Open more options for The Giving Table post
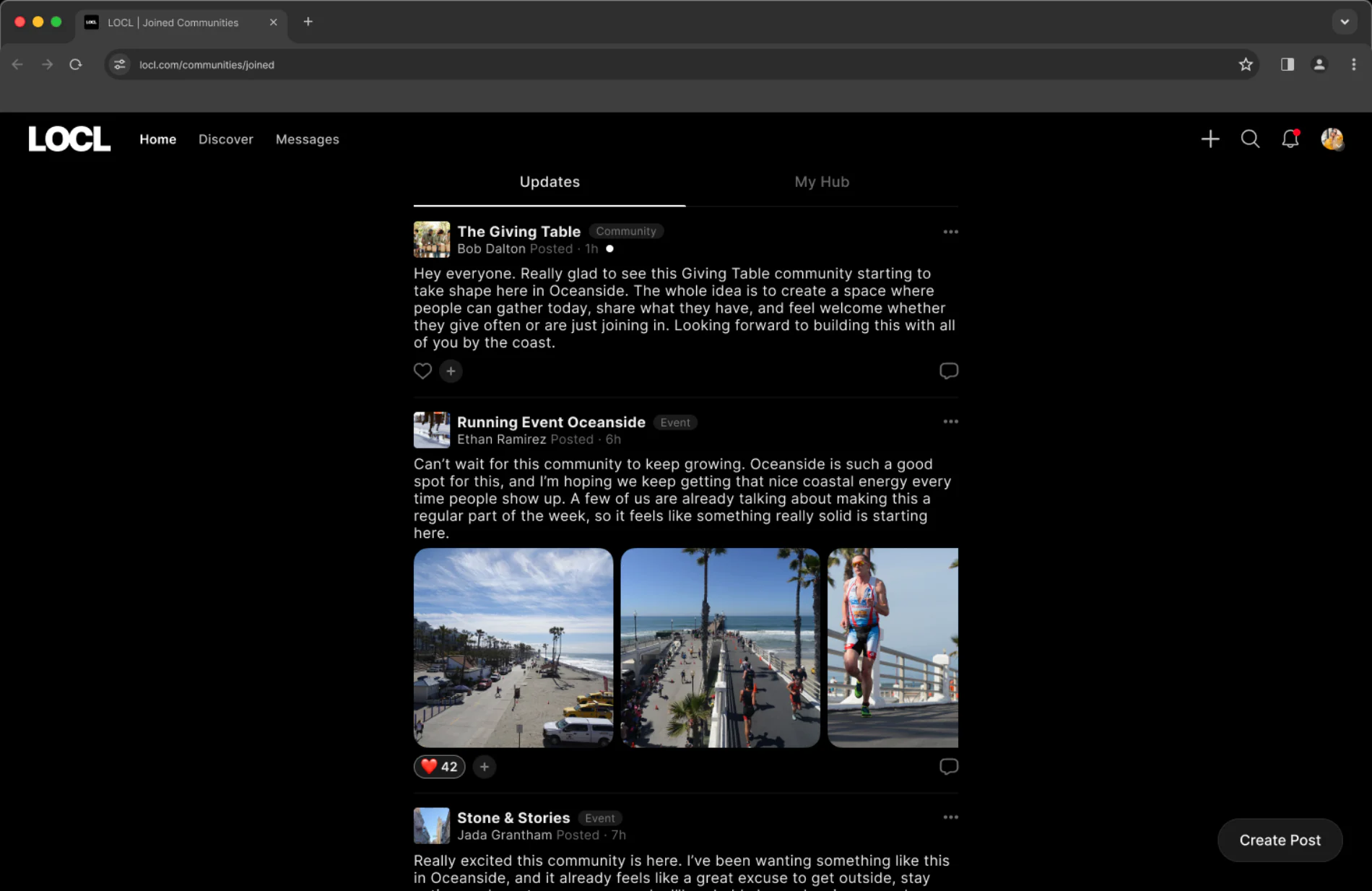The height and width of the screenshot is (891, 1372). click(950, 232)
